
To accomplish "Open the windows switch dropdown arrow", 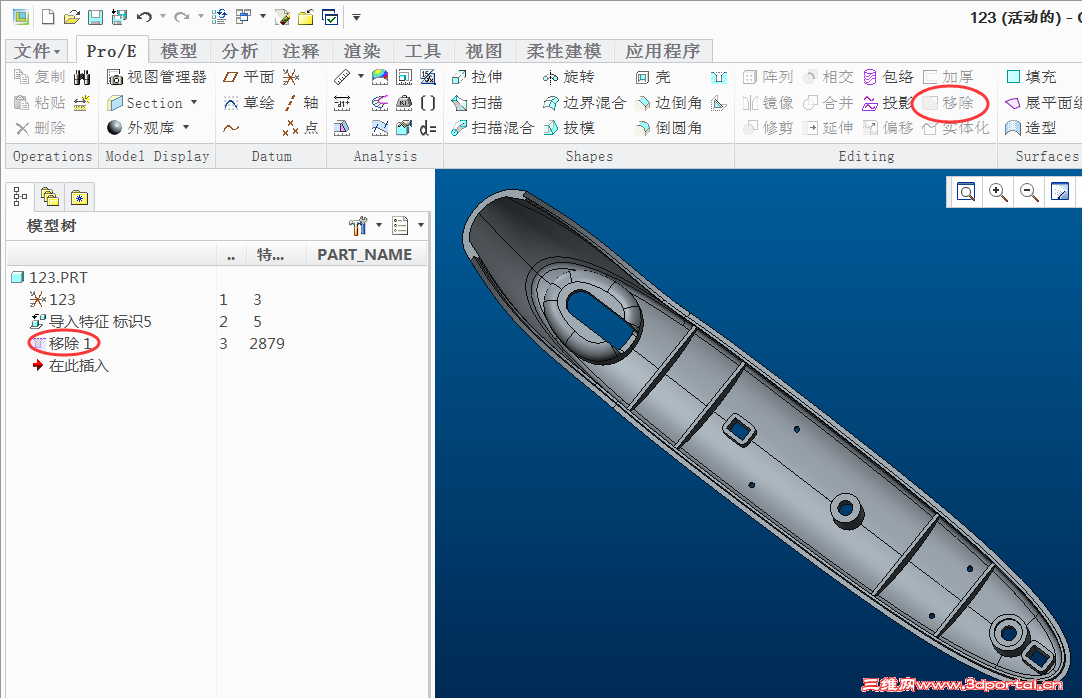I will (263, 17).
